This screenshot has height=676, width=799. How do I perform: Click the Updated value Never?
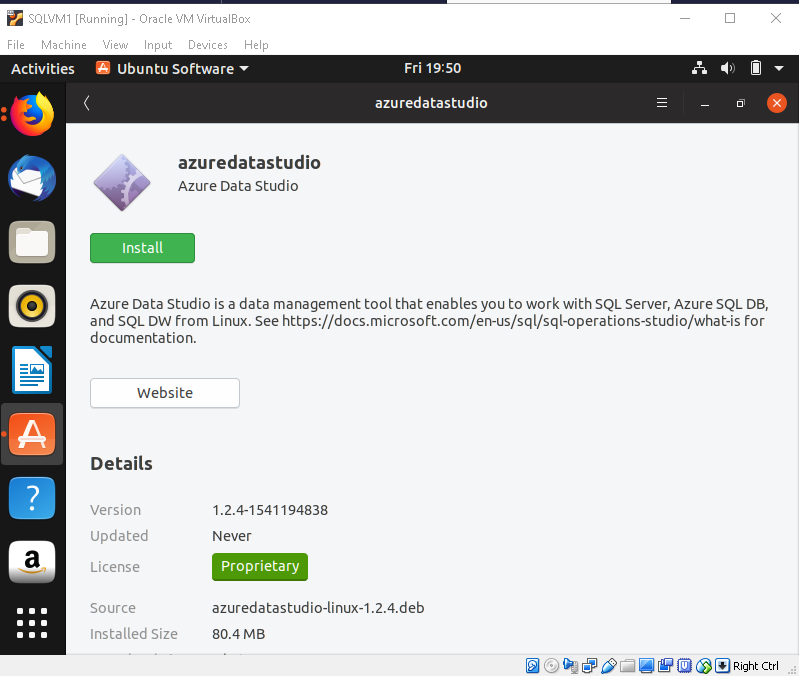[x=232, y=536]
